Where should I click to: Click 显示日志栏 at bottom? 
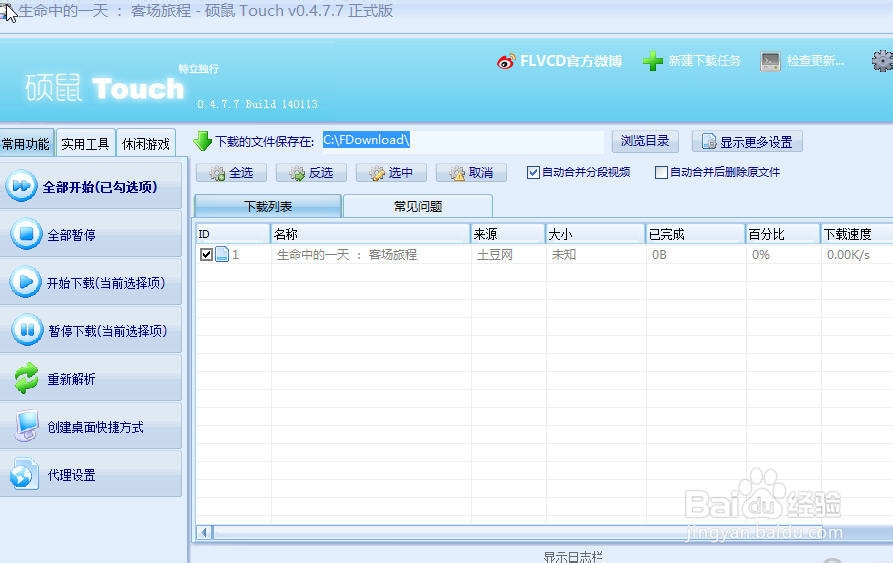click(x=572, y=557)
